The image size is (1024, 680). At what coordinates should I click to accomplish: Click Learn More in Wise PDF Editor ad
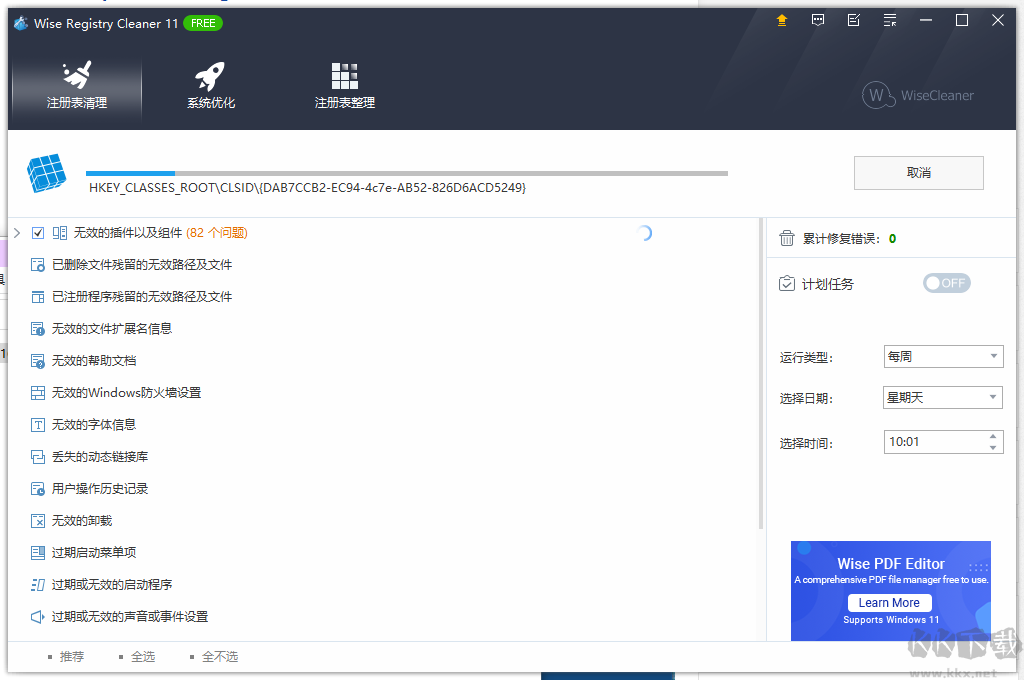coord(889,603)
